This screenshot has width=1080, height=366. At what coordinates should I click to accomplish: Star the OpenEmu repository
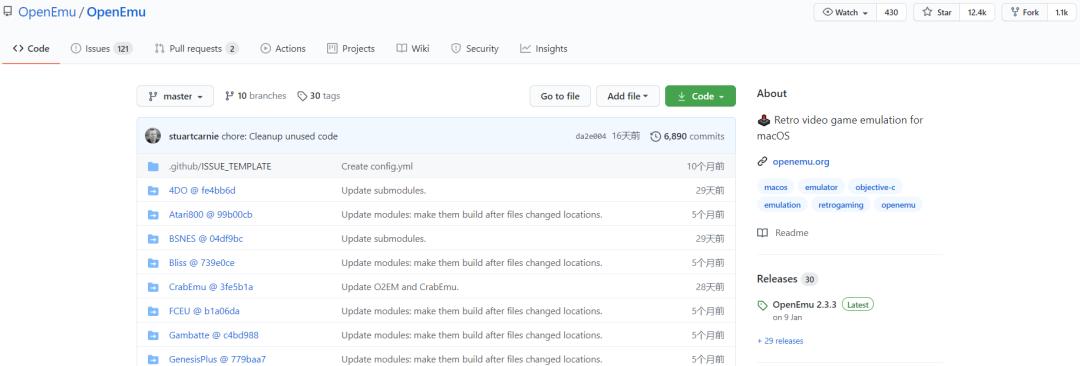(937, 12)
